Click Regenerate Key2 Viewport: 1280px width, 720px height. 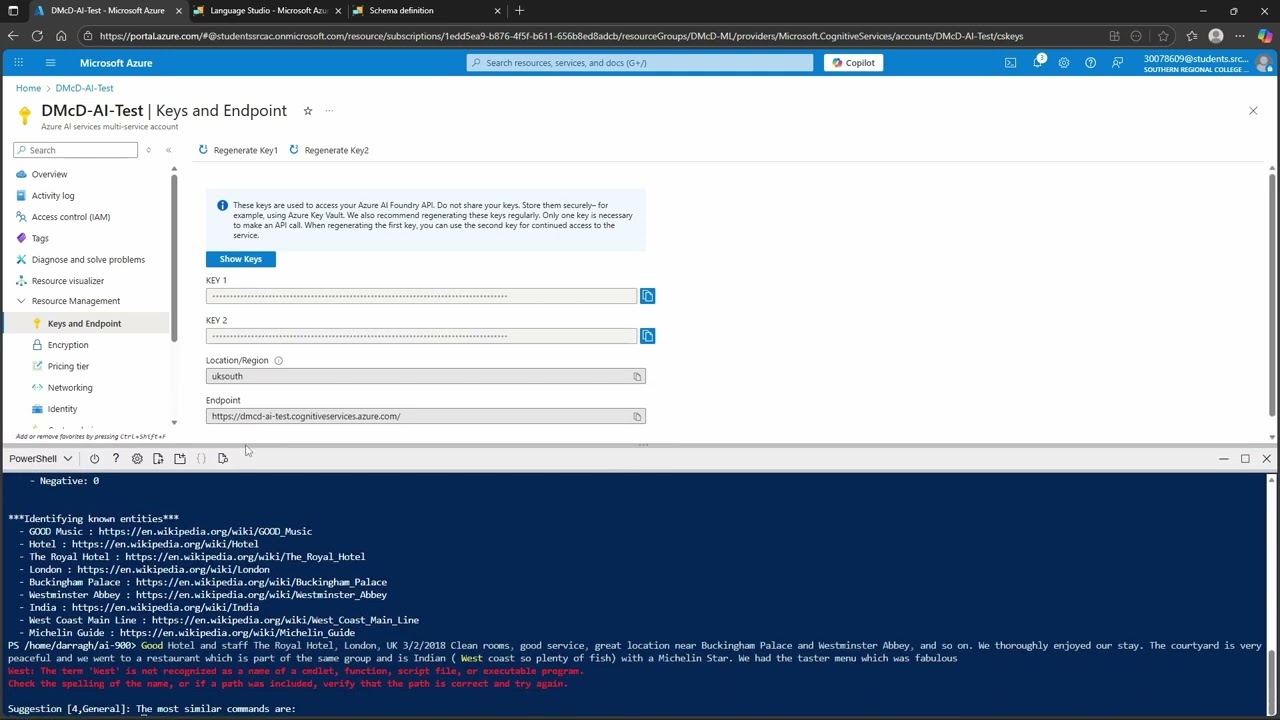pyautogui.click(x=329, y=150)
